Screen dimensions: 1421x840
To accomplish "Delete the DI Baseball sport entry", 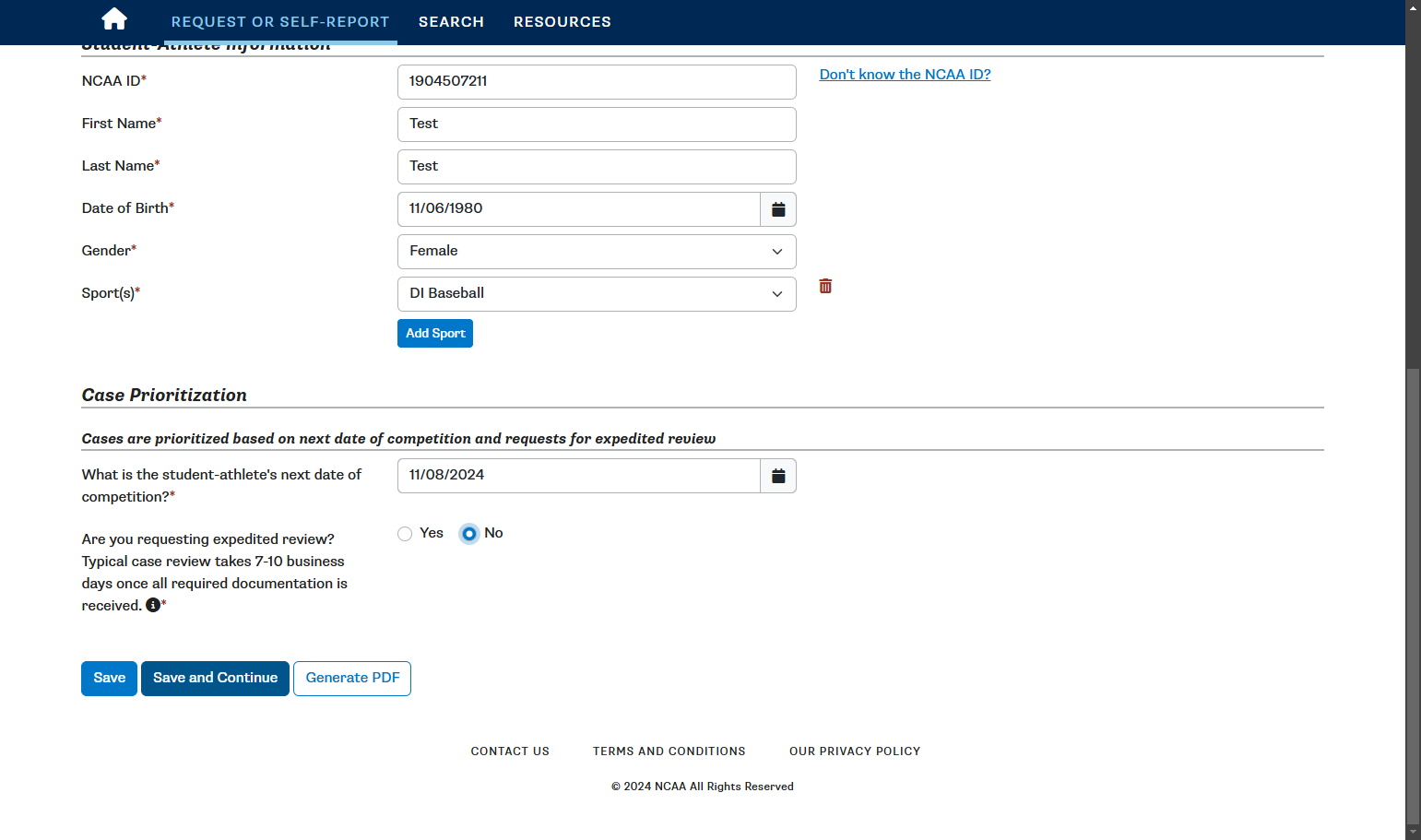I will [x=825, y=286].
